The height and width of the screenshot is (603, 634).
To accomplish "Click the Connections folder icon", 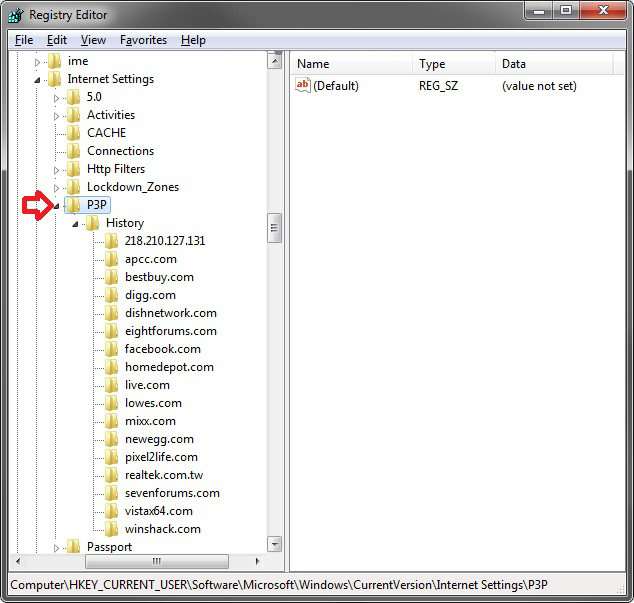I will [x=74, y=151].
